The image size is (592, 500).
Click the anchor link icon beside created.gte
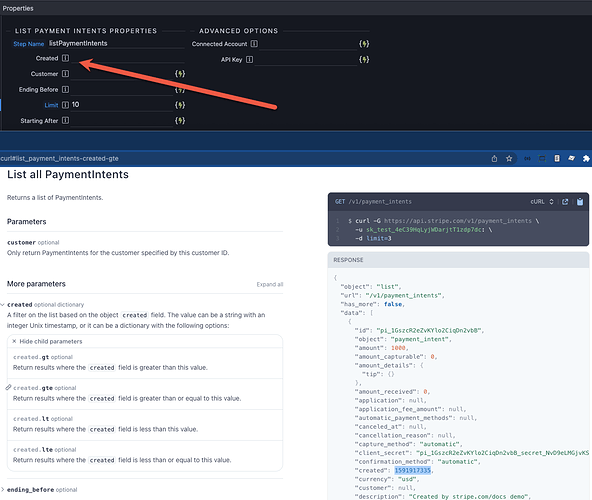pos(8,387)
